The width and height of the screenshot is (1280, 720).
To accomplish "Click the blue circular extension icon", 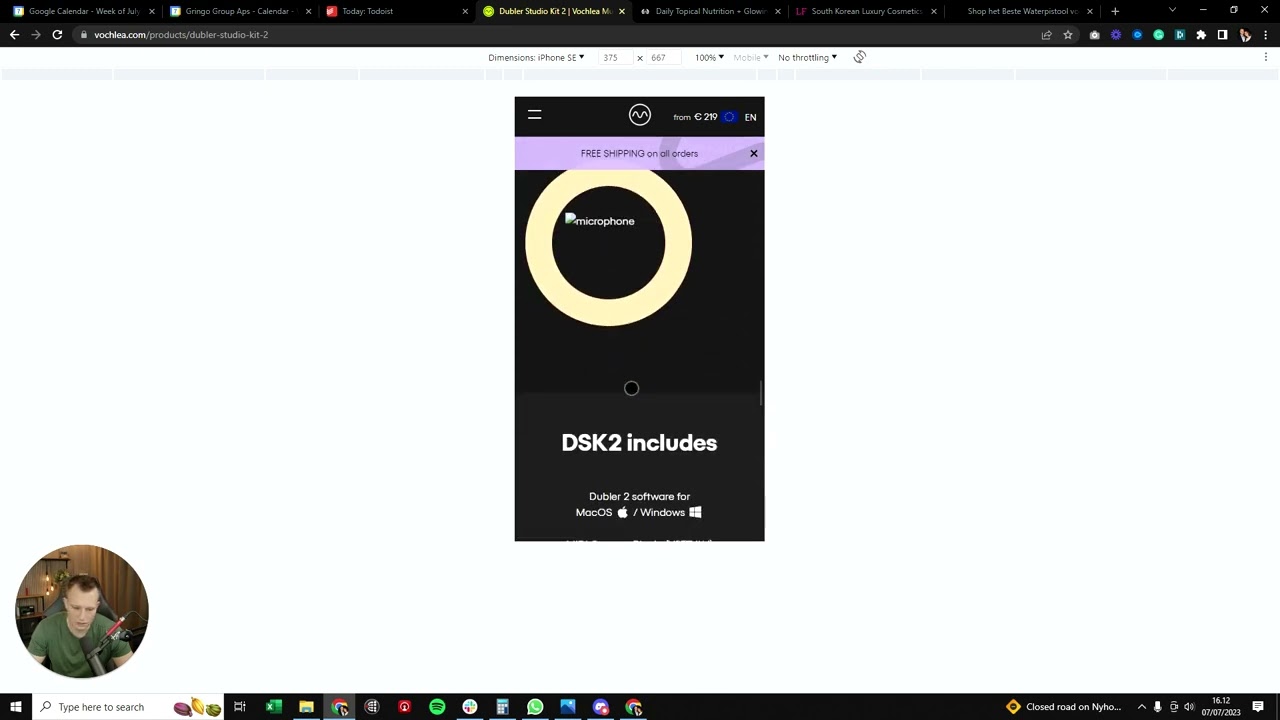I will pos(1137,34).
